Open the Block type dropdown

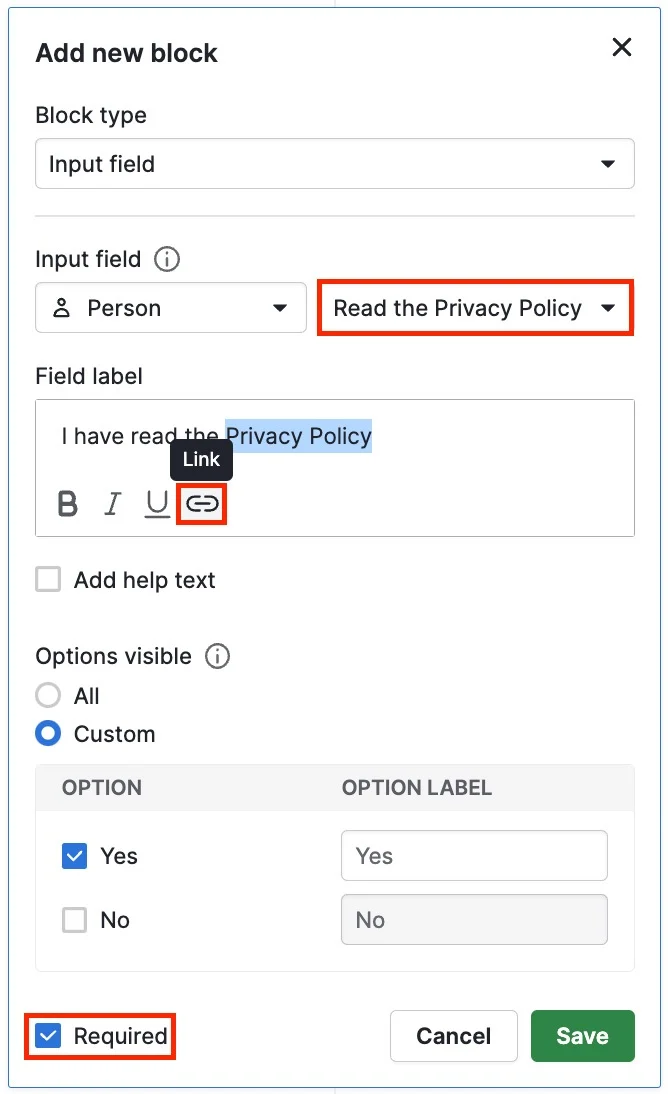tap(335, 164)
